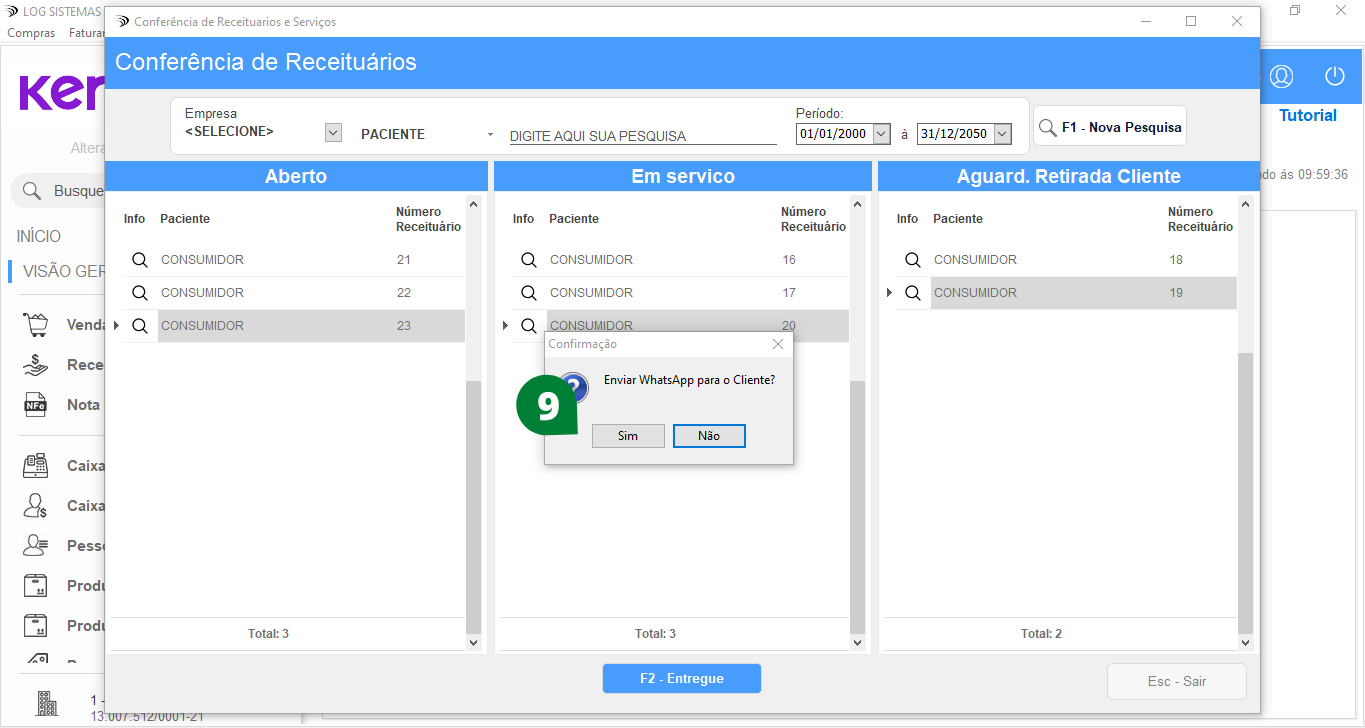Open info magnifier for Aguard. Retirada receituário 19
The height and width of the screenshot is (728, 1365).
912,293
